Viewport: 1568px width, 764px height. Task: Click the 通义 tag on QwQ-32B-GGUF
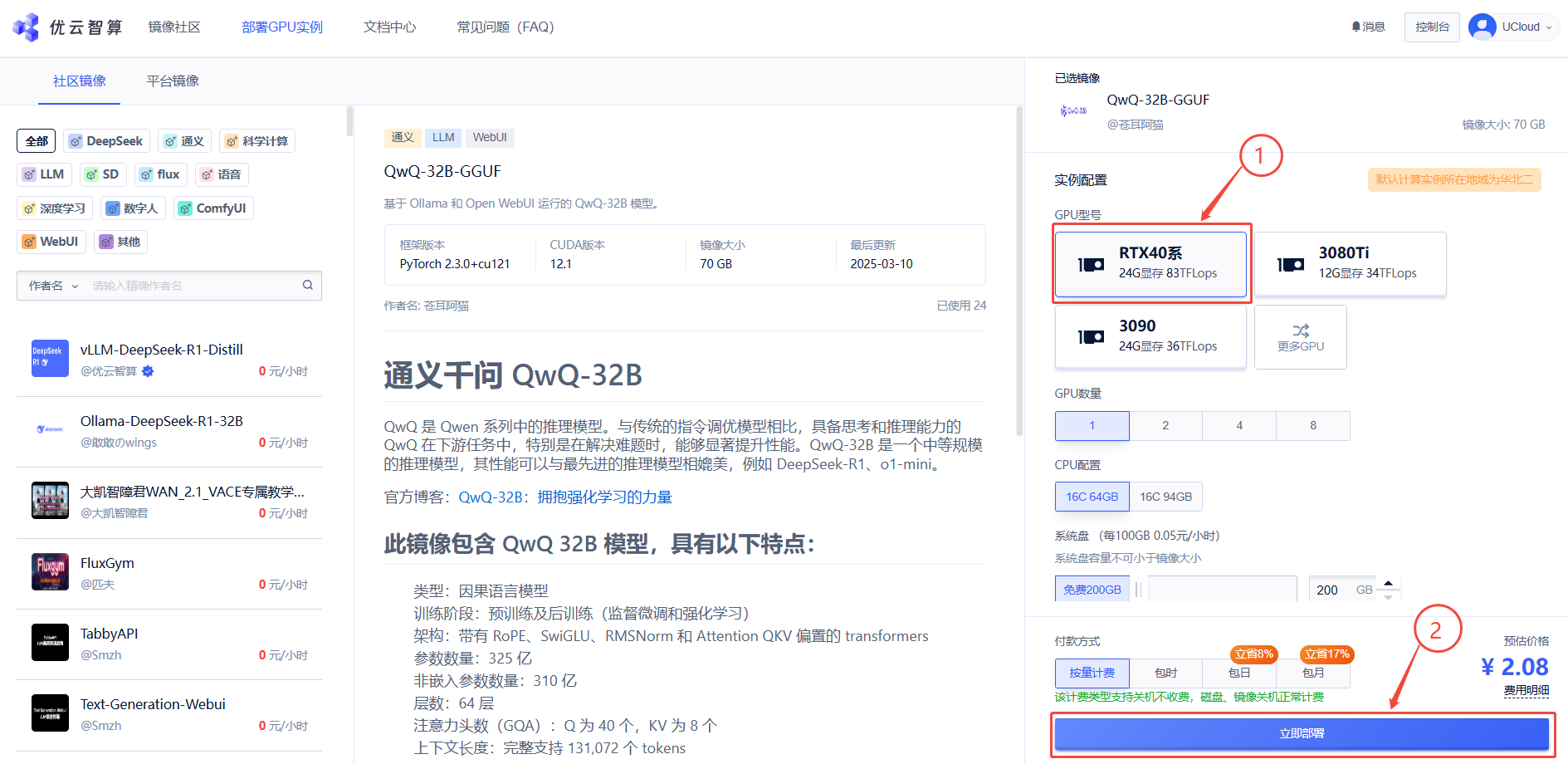pos(403,138)
